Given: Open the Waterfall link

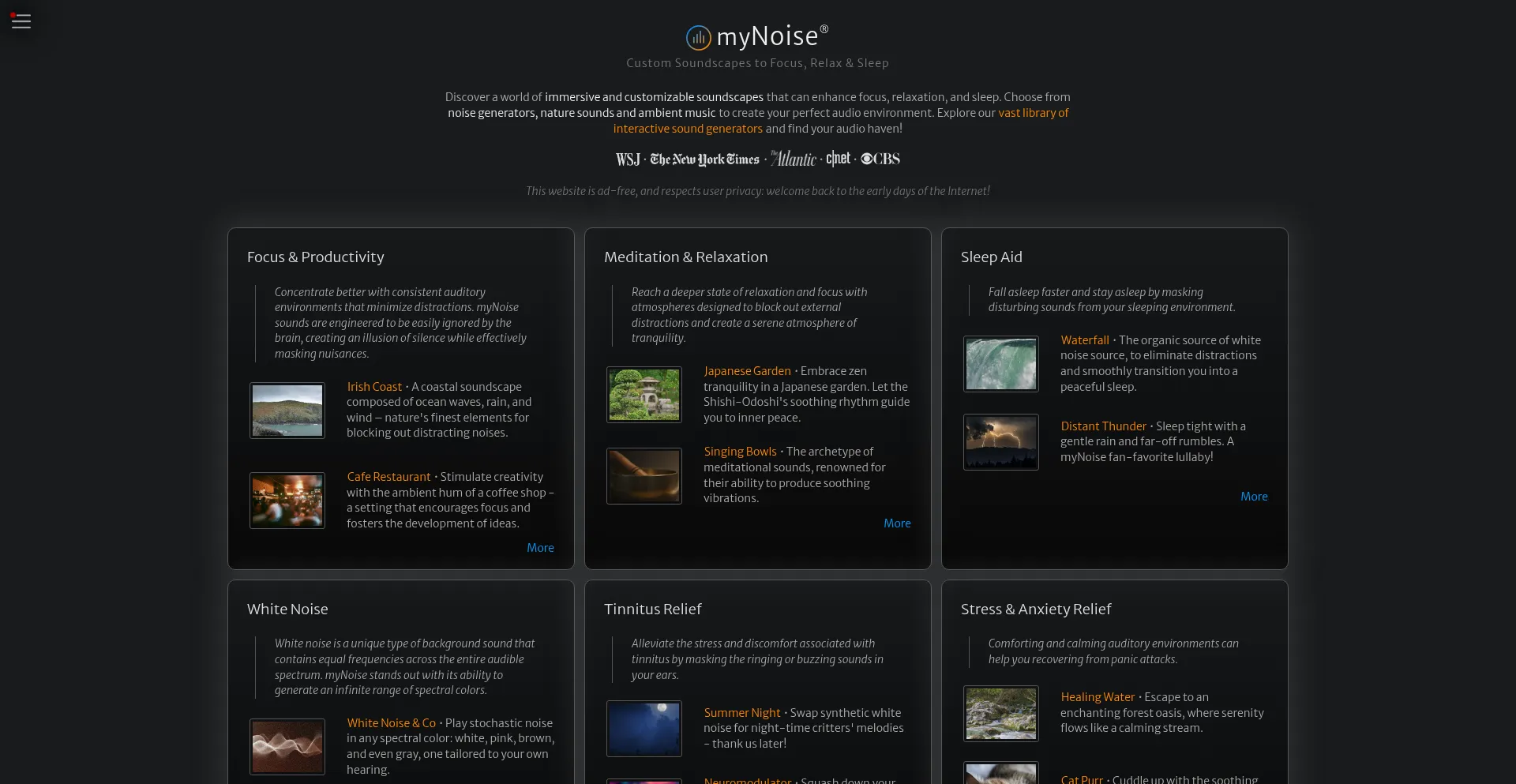Looking at the screenshot, I should 1085,340.
